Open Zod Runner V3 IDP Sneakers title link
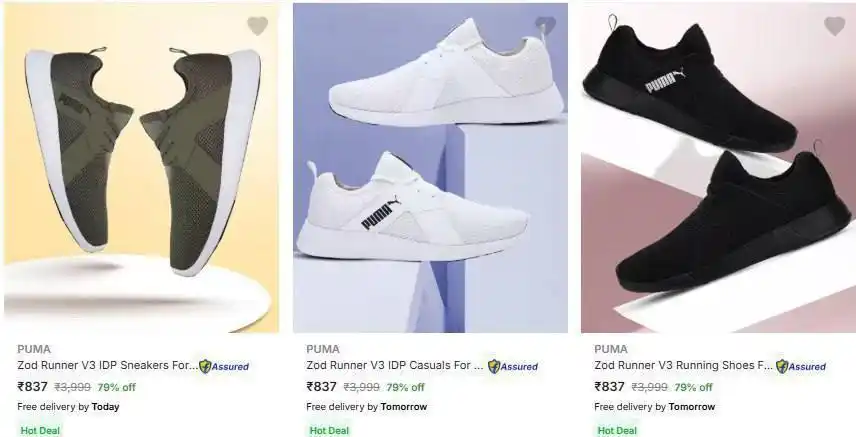 coord(107,366)
